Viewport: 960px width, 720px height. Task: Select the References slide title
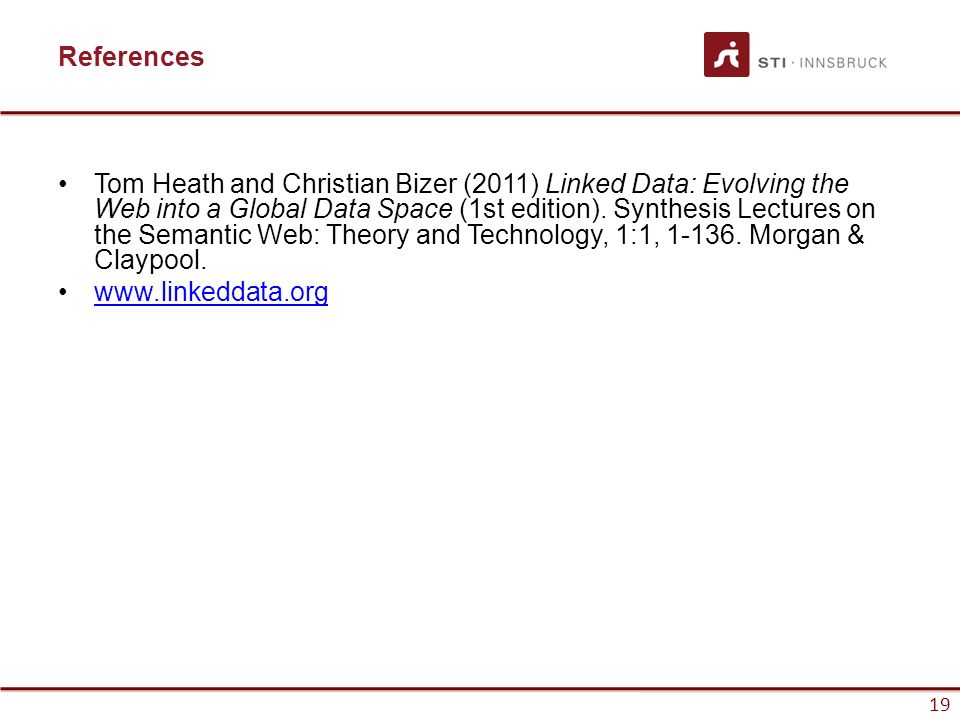click(131, 56)
